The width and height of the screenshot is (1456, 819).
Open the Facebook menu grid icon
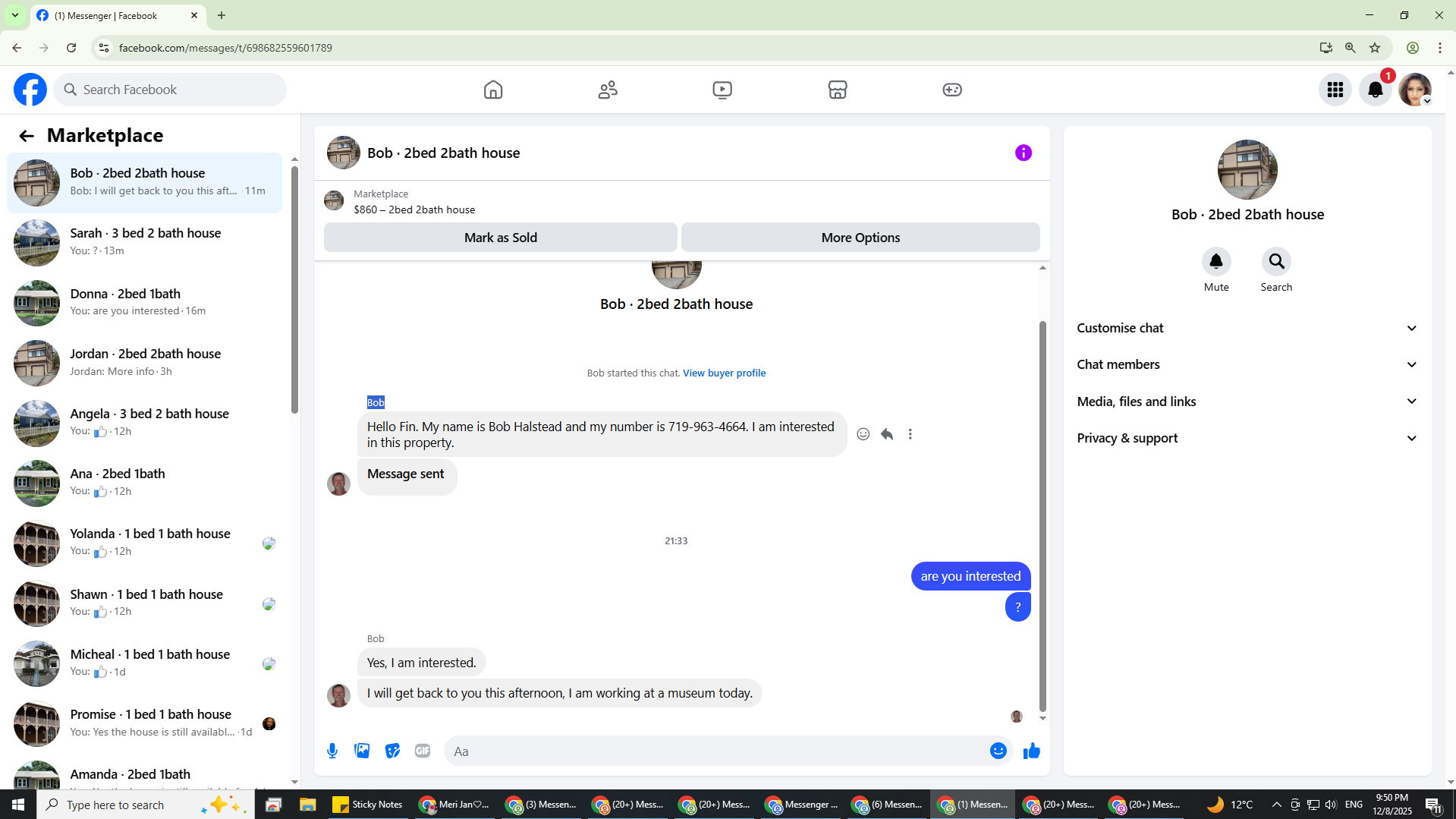click(1335, 90)
